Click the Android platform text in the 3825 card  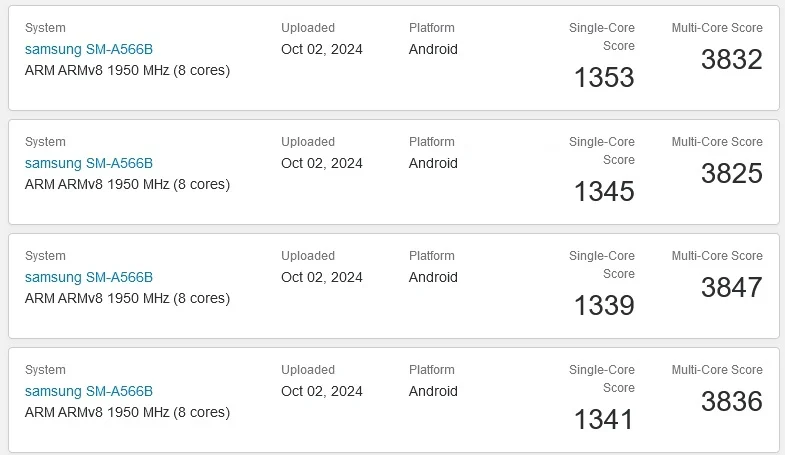[x=433, y=163]
